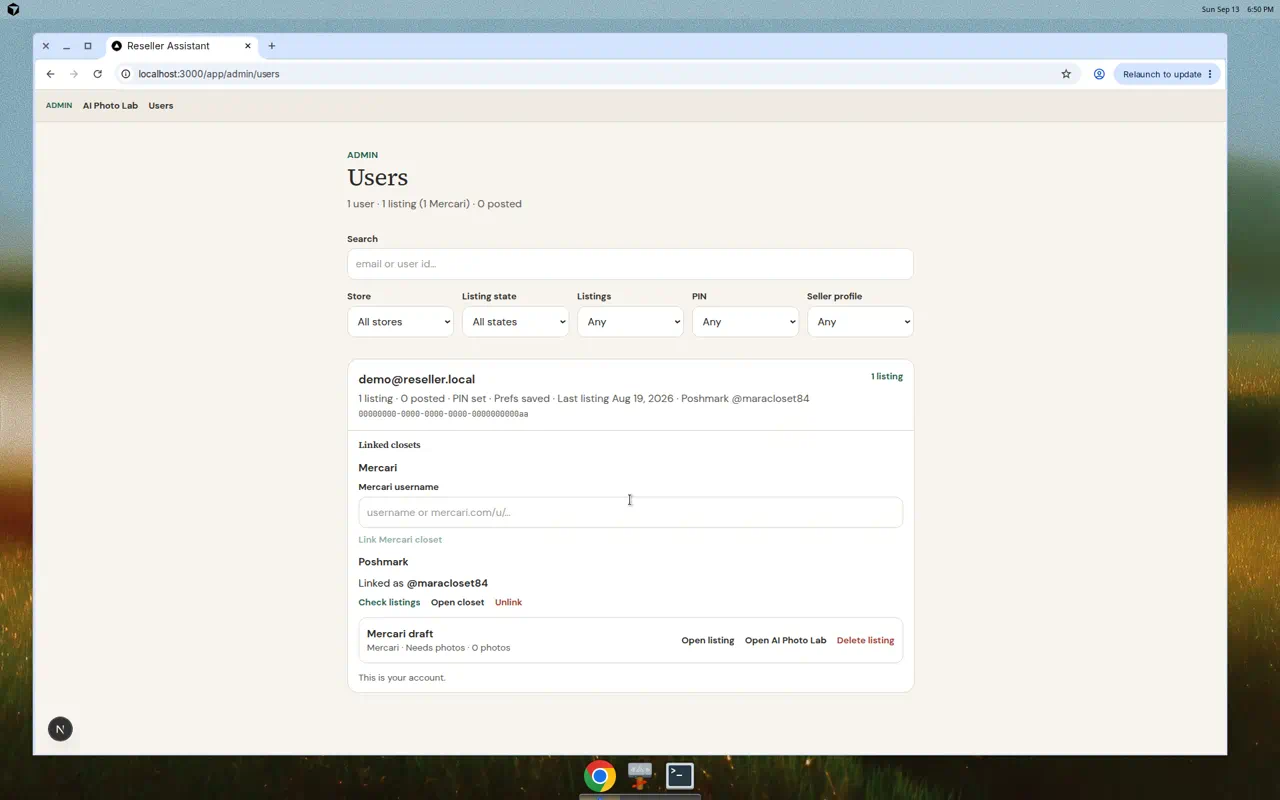Screen dimensions: 1280x800
Task: Delete the Mercari draft listing
Action: coord(865,640)
